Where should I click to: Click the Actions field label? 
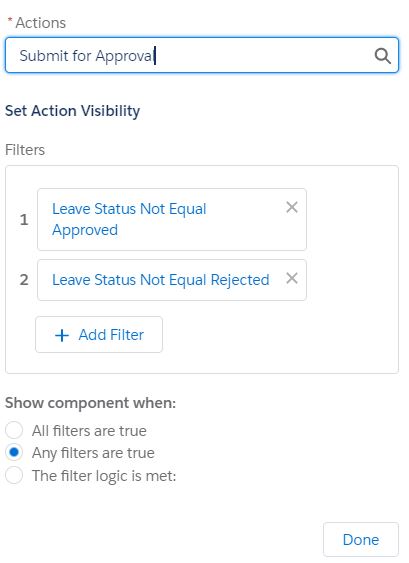tap(41, 23)
